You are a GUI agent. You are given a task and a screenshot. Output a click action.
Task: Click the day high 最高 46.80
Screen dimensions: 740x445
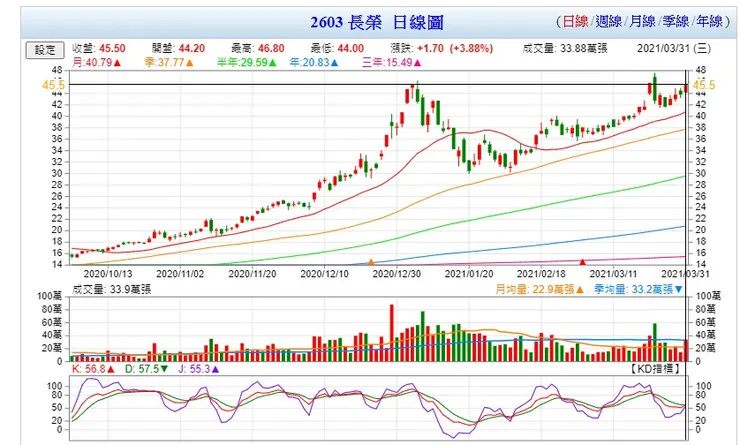(258, 49)
